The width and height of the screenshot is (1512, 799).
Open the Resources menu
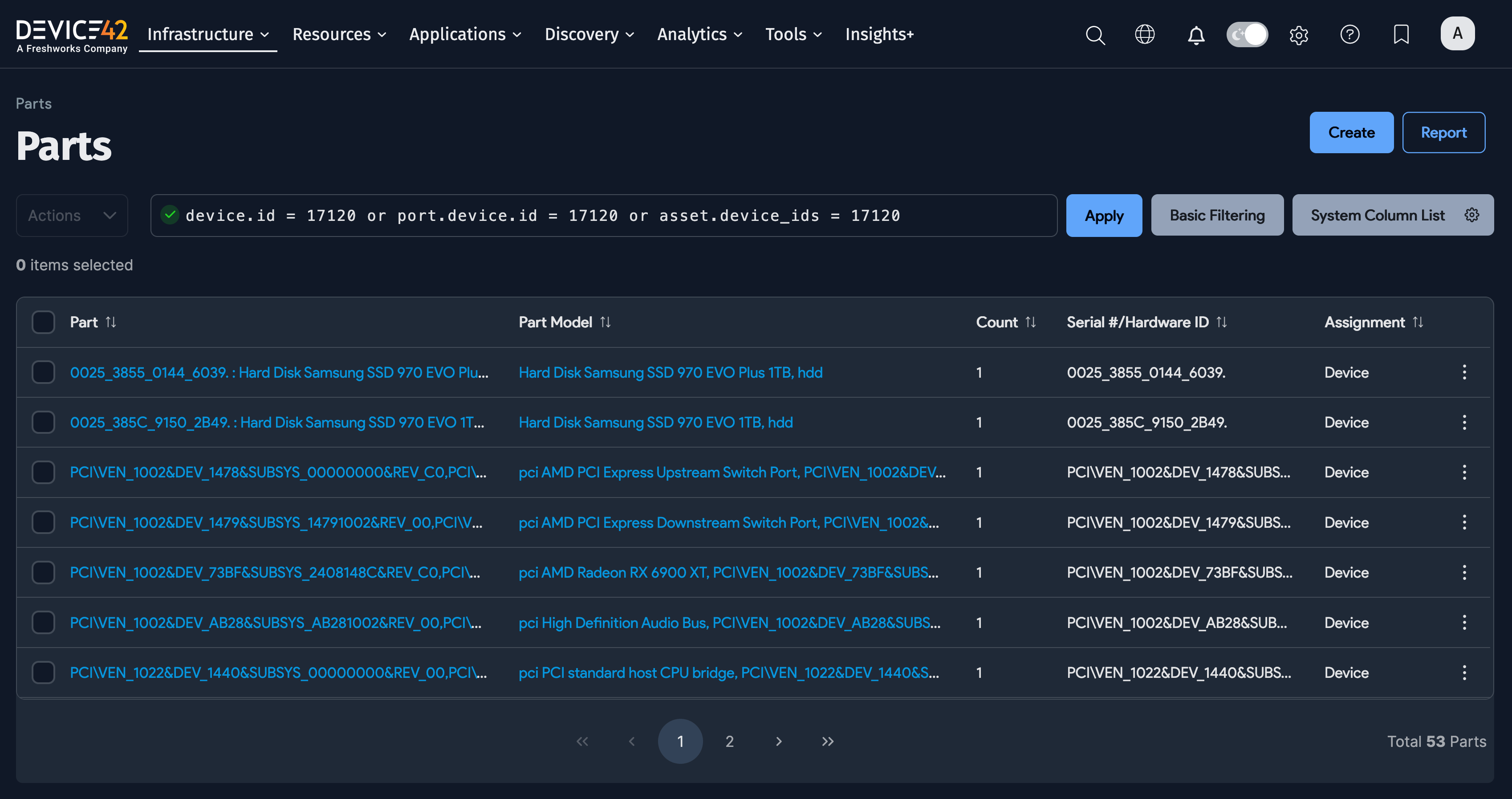[339, 35]
